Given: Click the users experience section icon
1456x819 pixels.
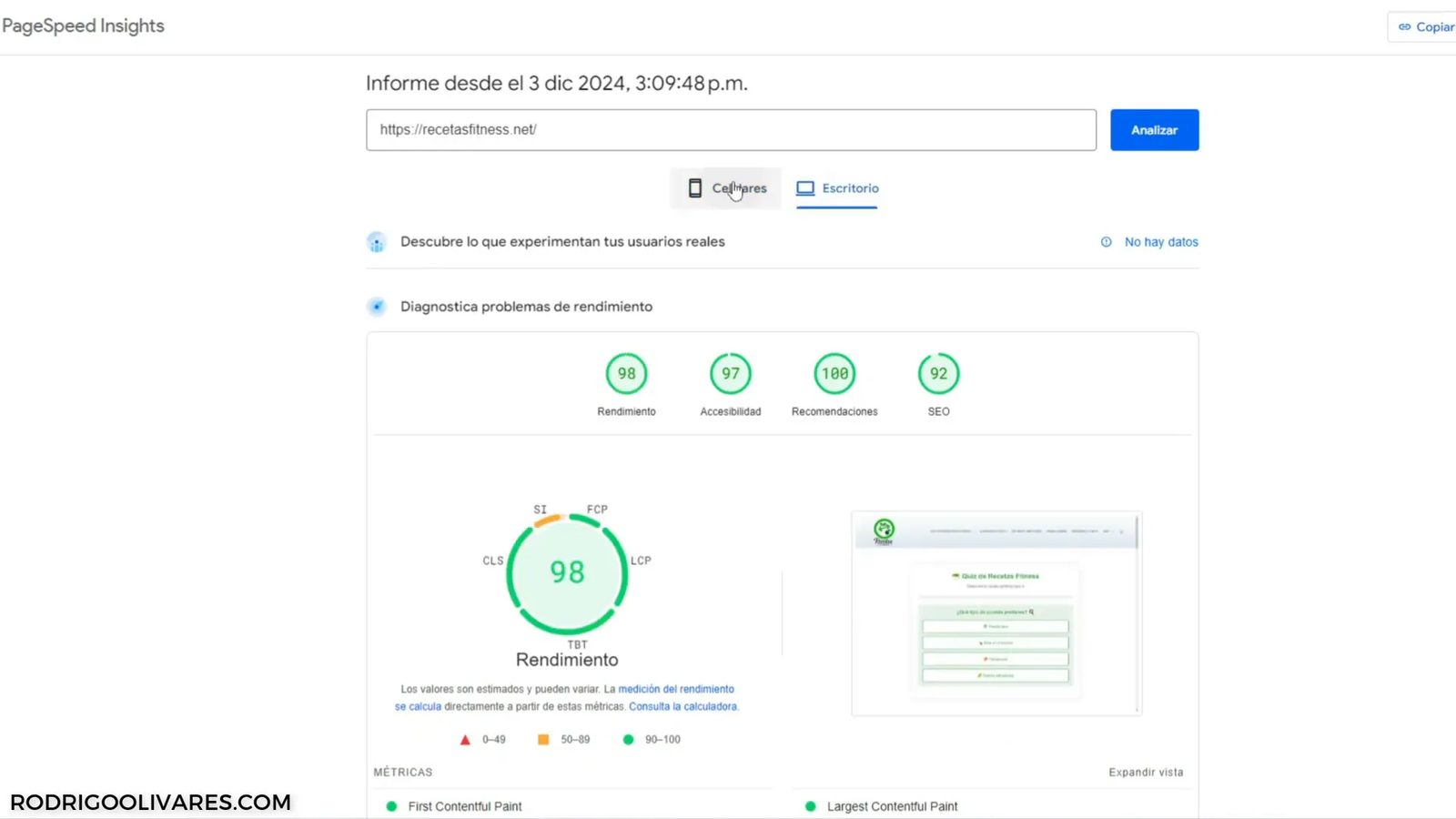Looking at the screenshot, I should coord(376,241).
